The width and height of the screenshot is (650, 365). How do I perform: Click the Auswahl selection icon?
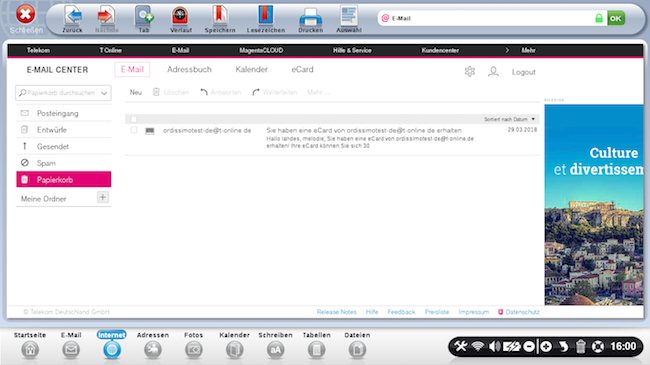pyautogui.click(x=349, y=16)
